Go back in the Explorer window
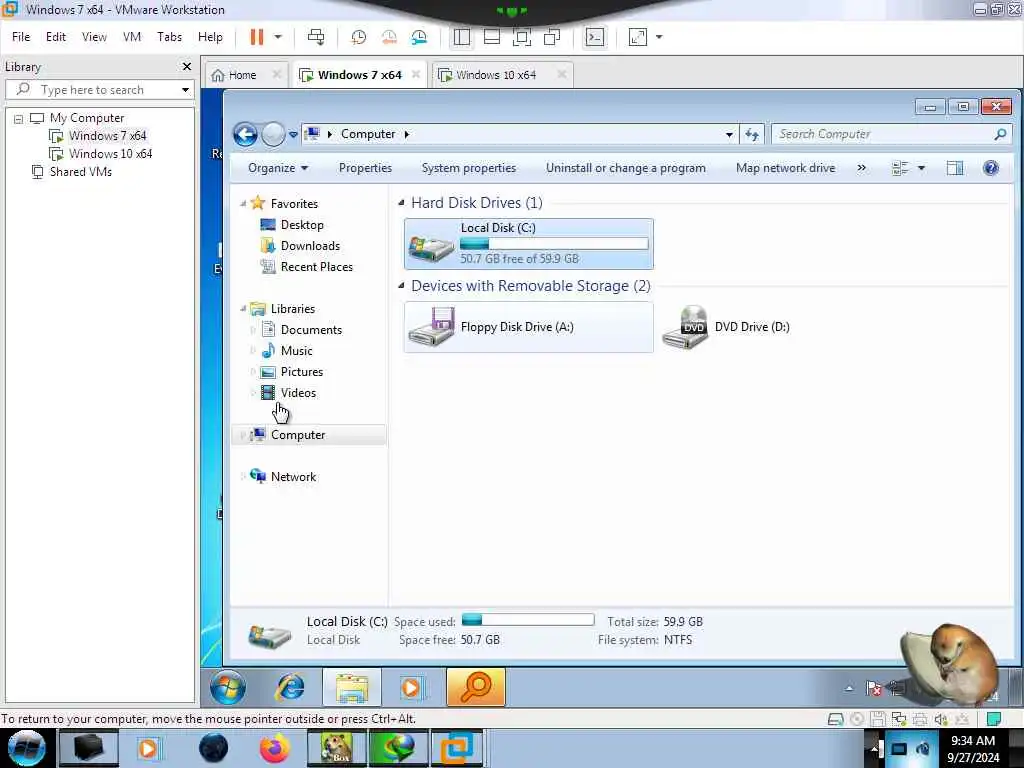 tap(245, 135)
